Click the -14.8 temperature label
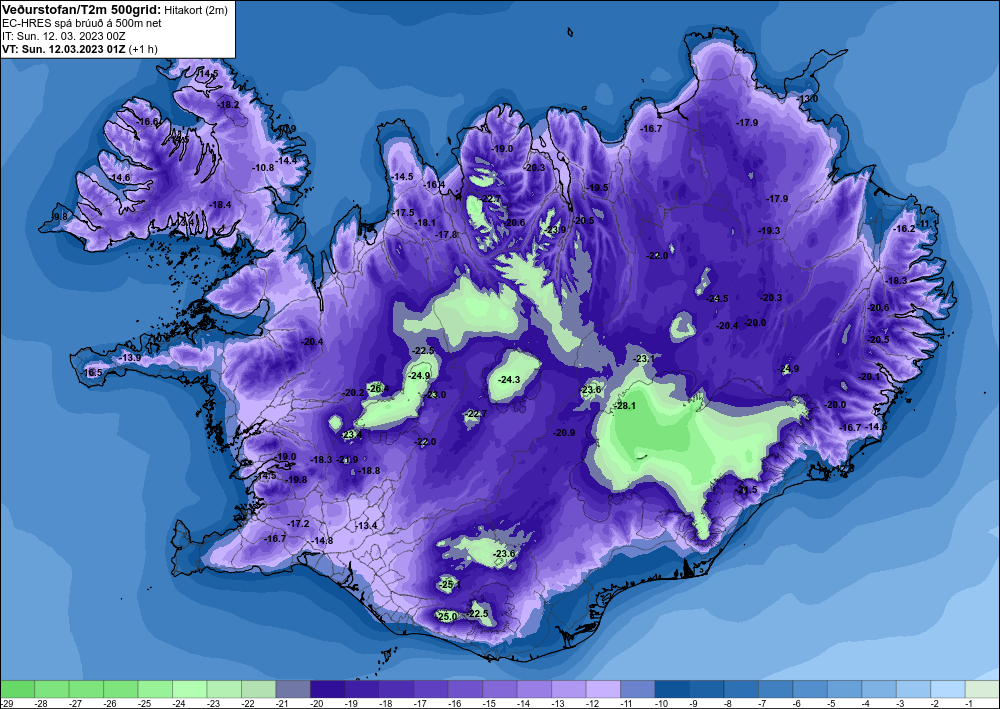 (322, 541)
